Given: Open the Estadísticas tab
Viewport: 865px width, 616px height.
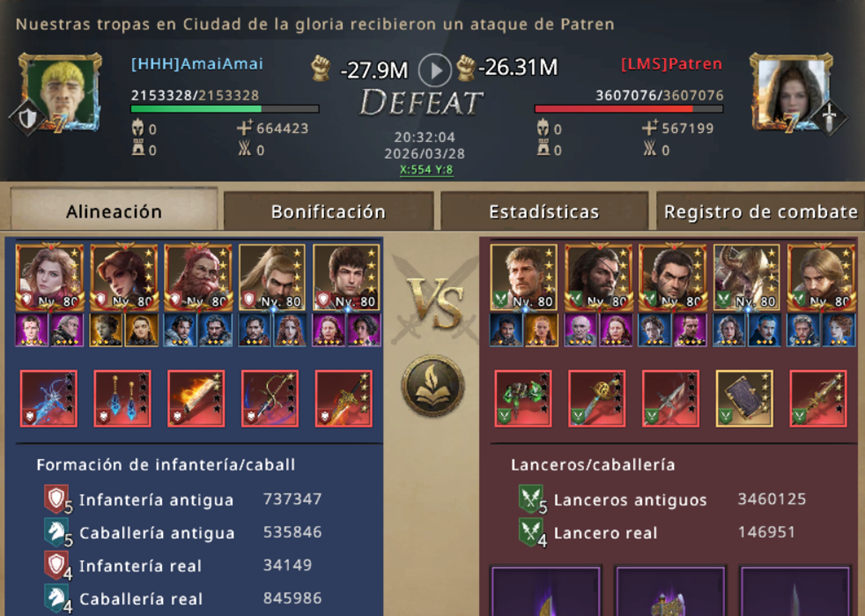Looking at the screenshot, I should (544, 212).
